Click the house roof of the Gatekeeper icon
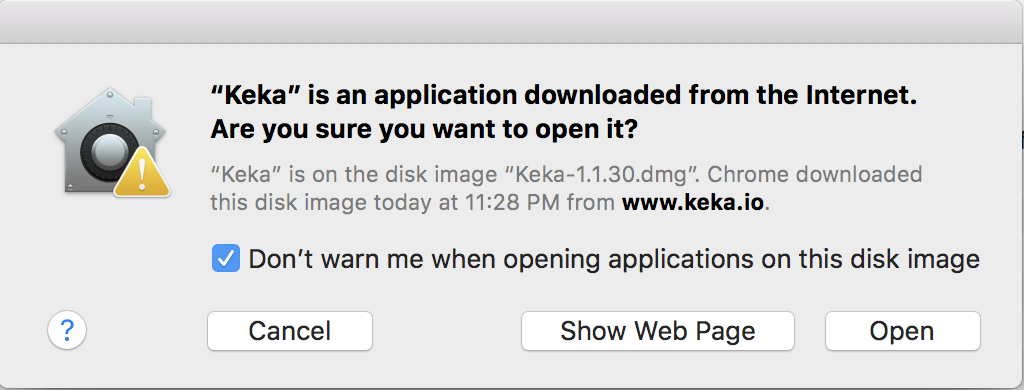This screenshot has height=390, width=1024. click(110, 109)
